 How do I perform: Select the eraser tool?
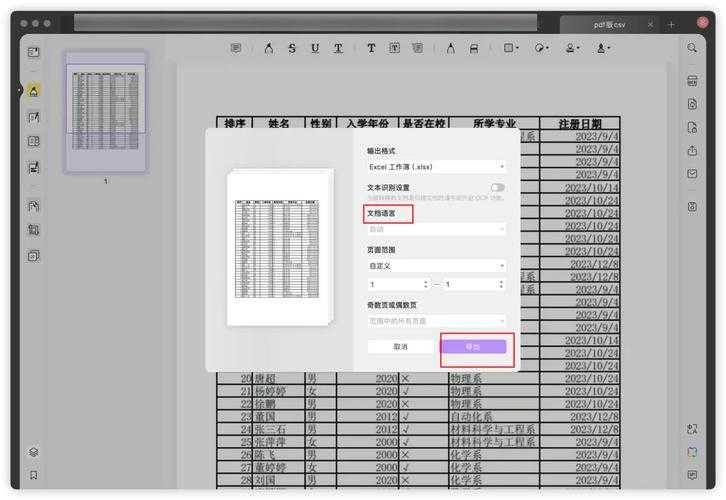click(x=474, y=48)
